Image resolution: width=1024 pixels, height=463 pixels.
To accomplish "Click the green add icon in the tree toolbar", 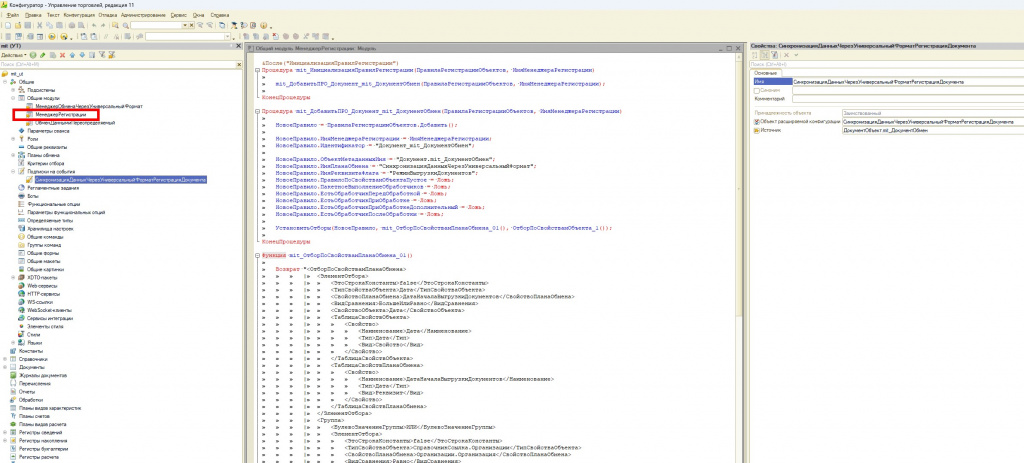I will pyautogui.click(x=32, y=54).
